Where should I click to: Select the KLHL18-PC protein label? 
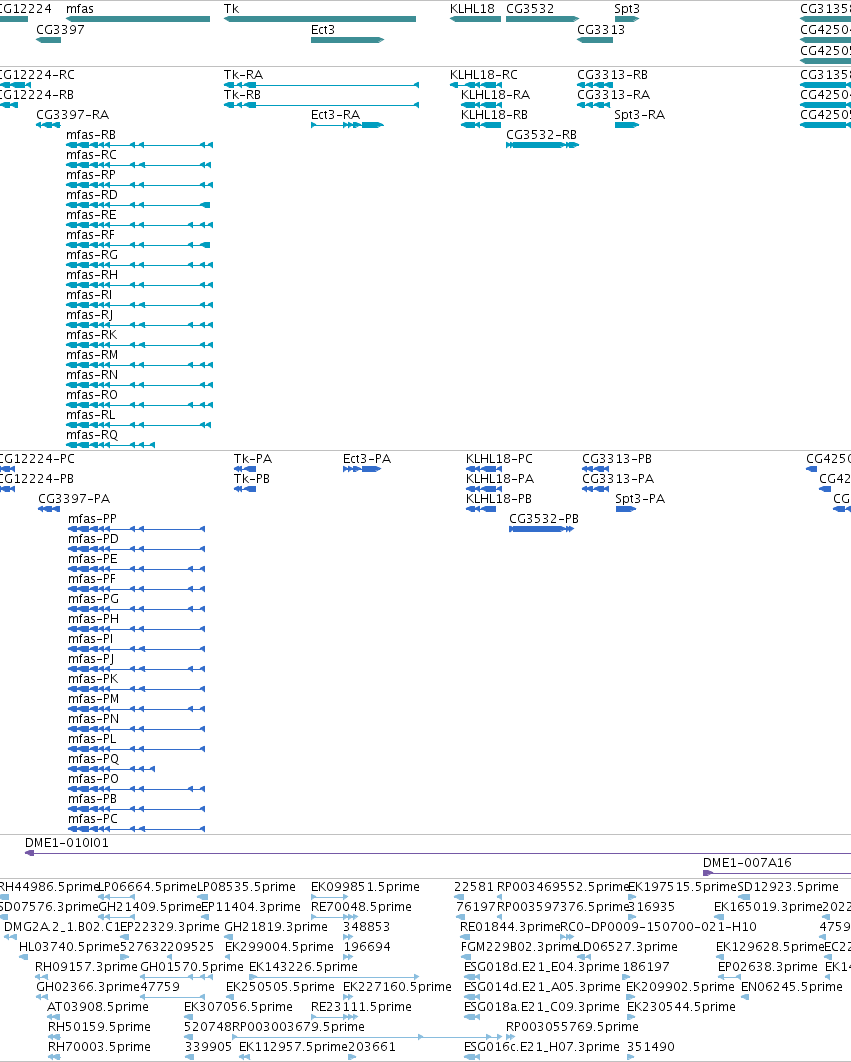click(499, 459)
